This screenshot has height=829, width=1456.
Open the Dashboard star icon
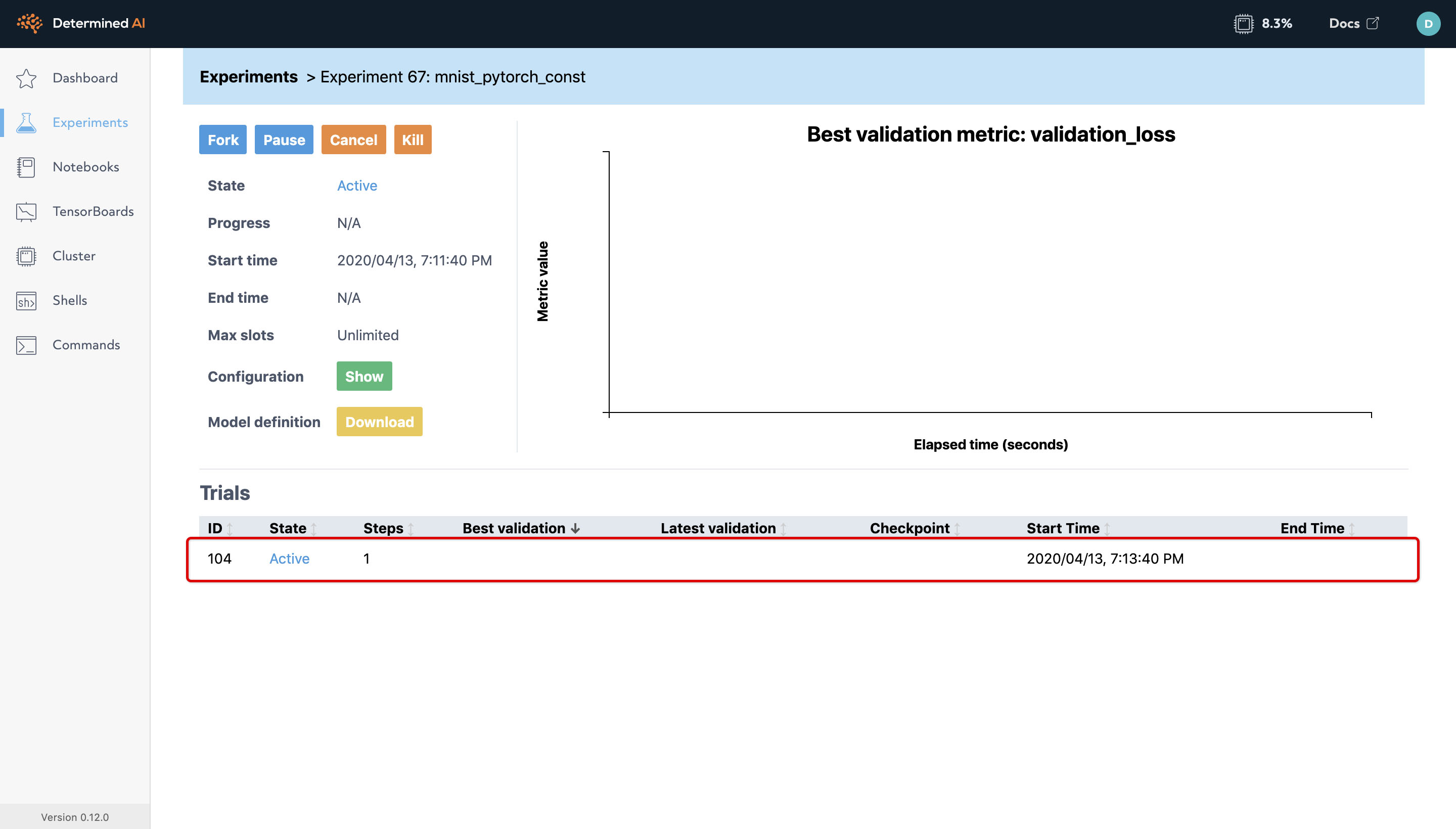pyautogui.click(x=26, y=78)
